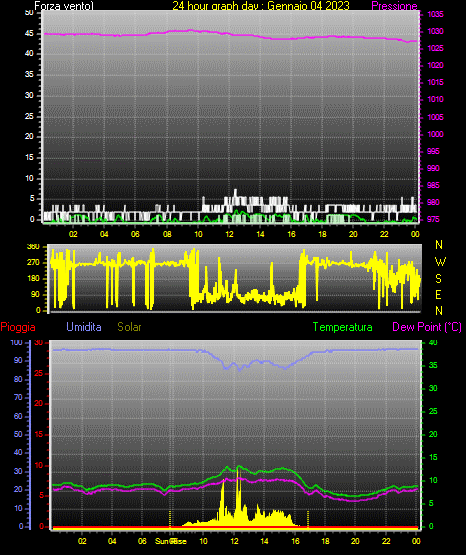Click the 22 hour tick on bottom graph
This screenshot has width=466, height=555.
[x=386, y=541]
